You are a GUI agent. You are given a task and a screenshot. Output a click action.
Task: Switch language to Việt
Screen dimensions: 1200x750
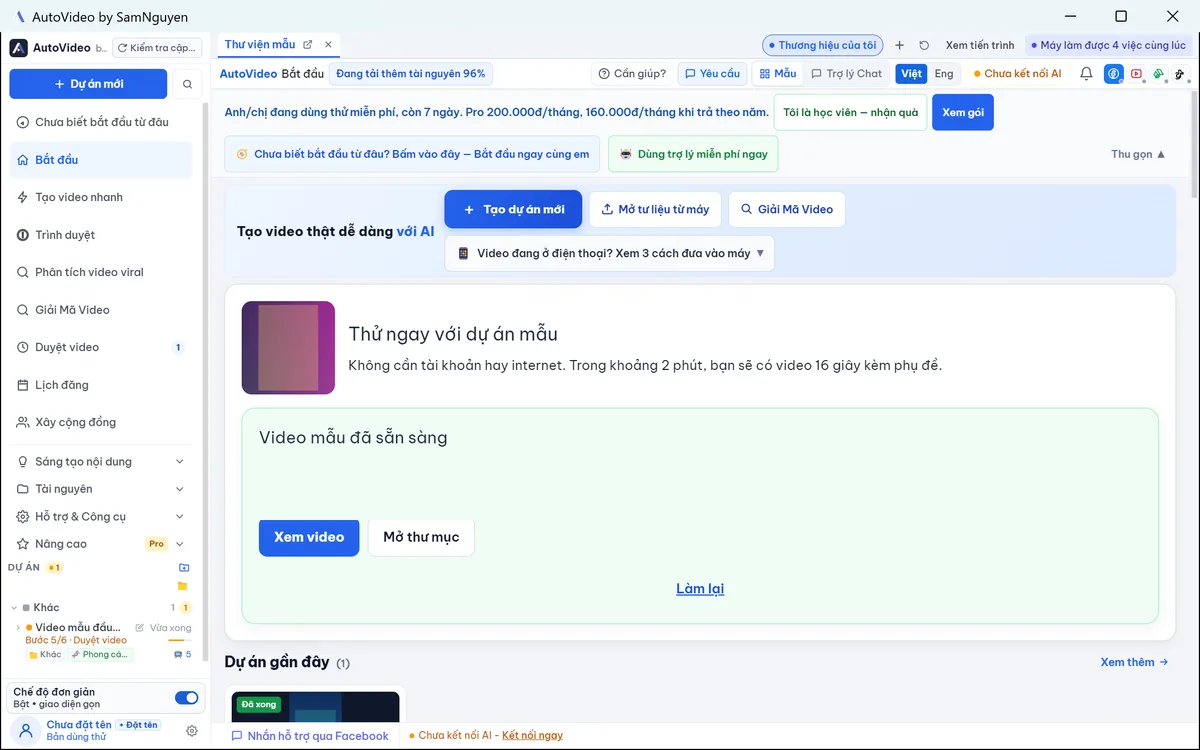pos(911,74)
